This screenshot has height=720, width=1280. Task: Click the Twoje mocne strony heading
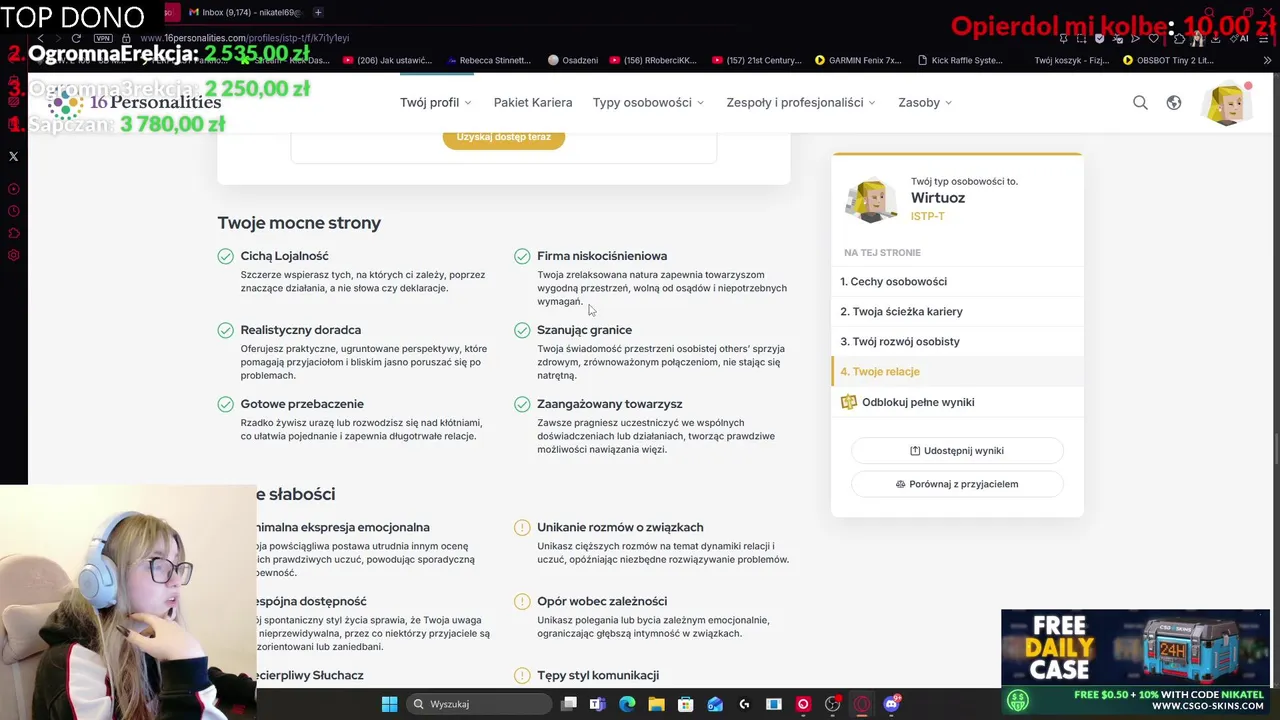tap(299, 223)
